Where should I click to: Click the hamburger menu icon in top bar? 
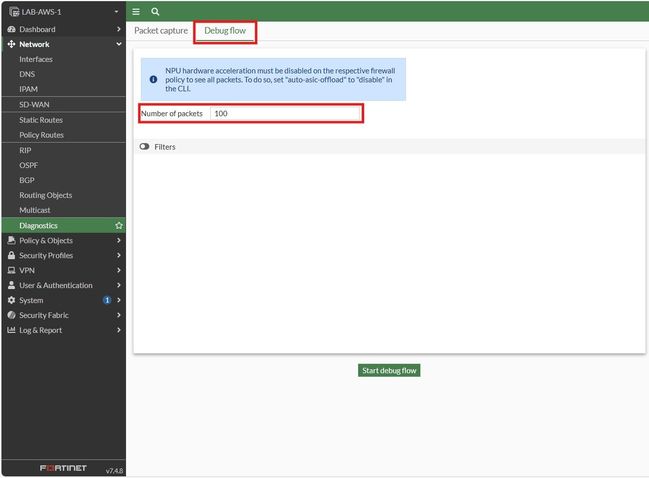coord(136,12)
